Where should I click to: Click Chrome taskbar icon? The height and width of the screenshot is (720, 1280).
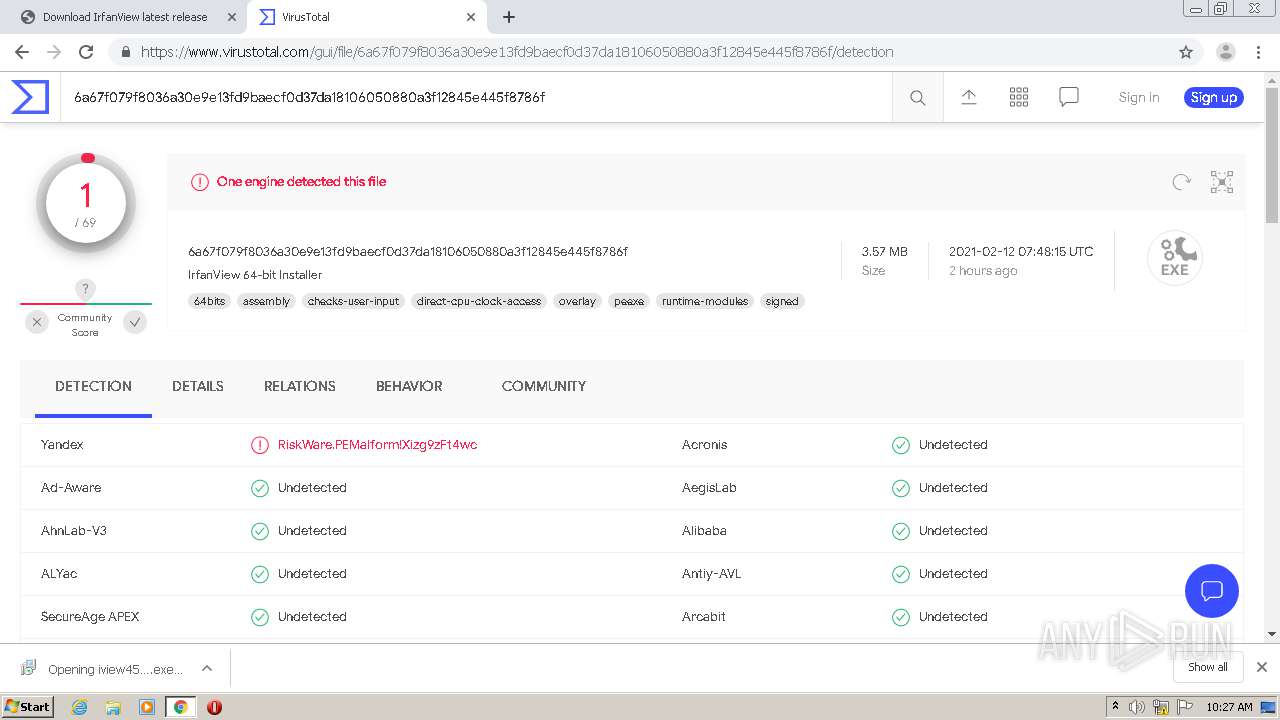point(180,707)
